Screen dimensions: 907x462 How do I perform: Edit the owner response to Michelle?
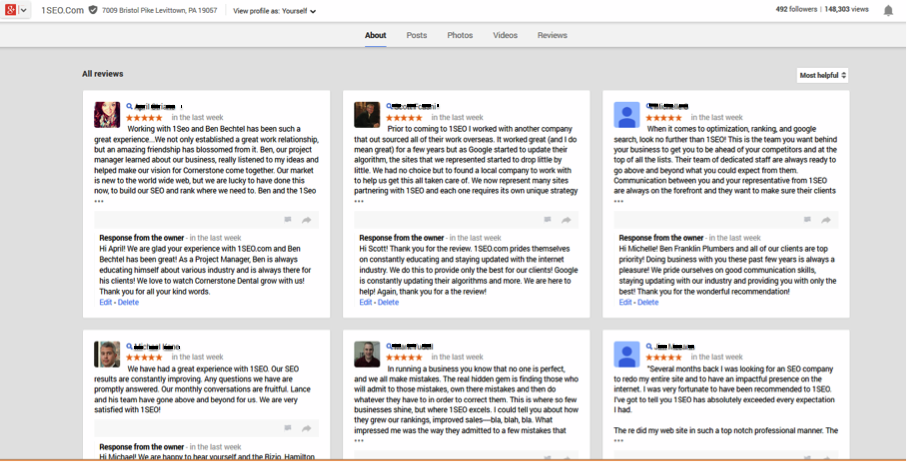(x=625, y=302)
